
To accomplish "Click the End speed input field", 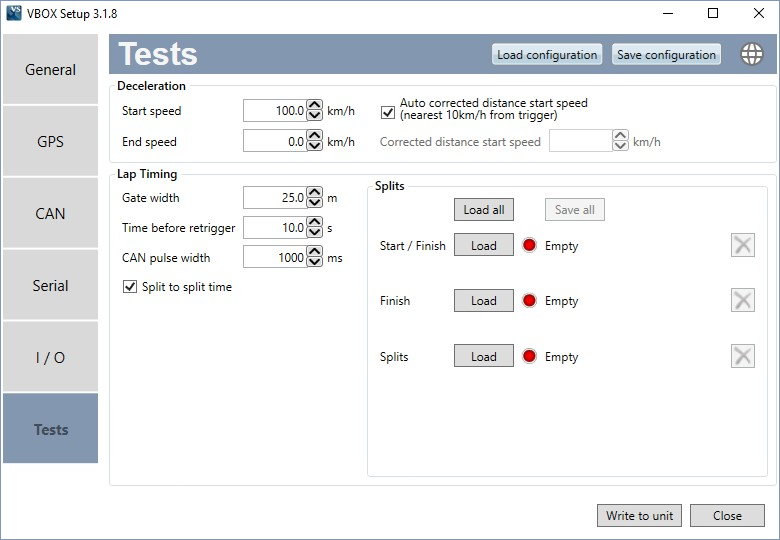I will (275, 141).
